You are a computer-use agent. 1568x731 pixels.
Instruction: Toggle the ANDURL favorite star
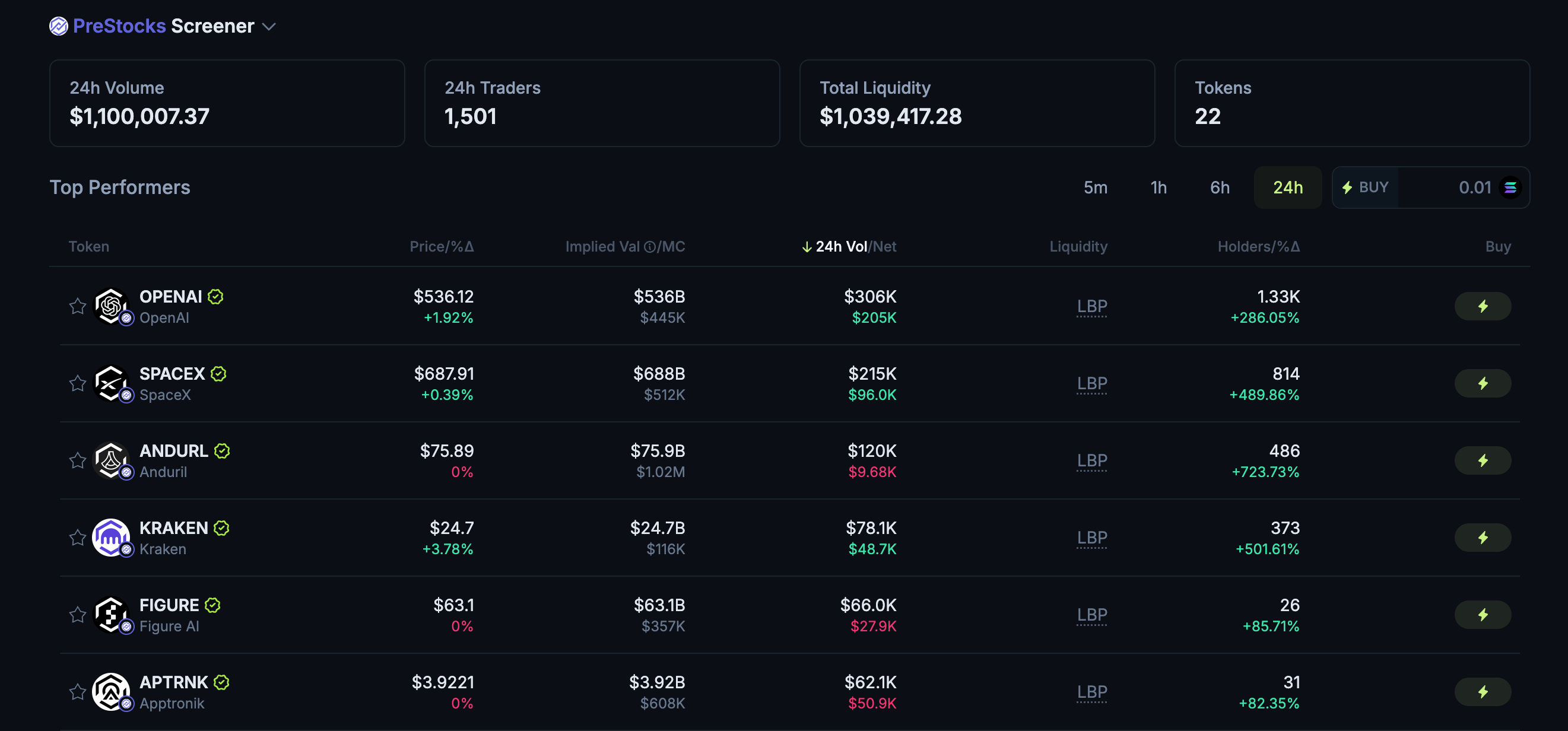click(x=77, y=460)
